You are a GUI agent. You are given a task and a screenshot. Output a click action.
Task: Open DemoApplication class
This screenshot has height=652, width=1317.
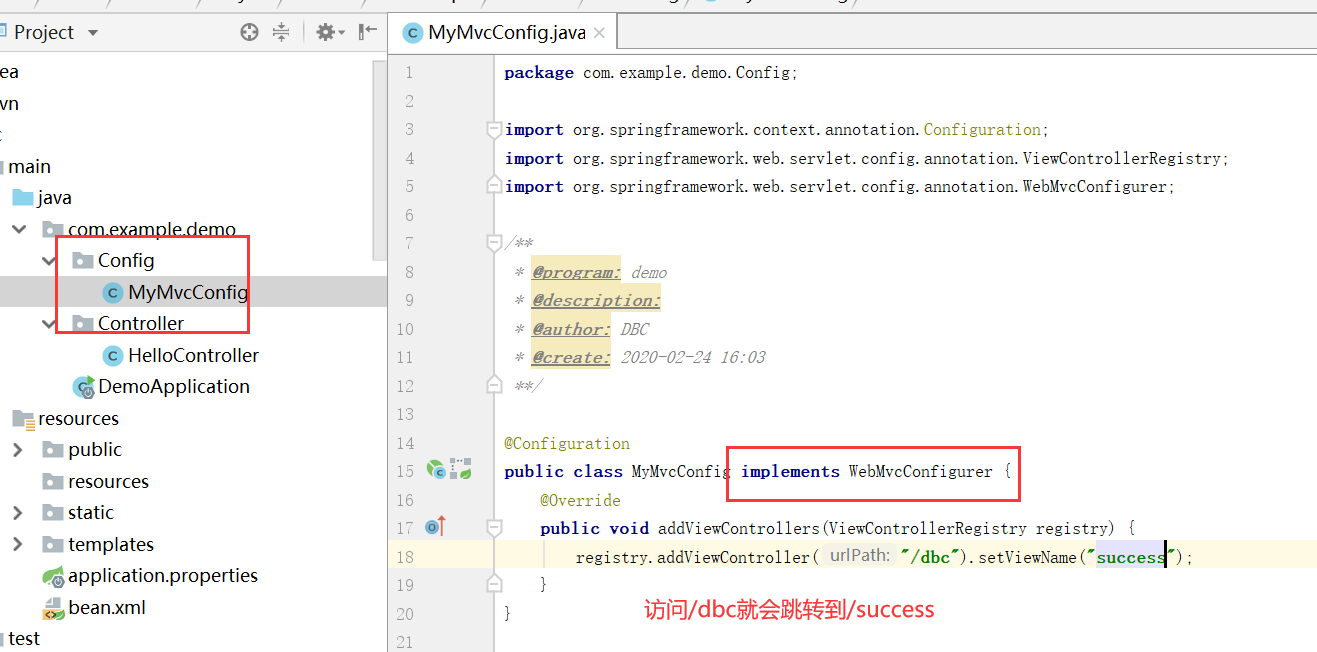tap(174, 386)
